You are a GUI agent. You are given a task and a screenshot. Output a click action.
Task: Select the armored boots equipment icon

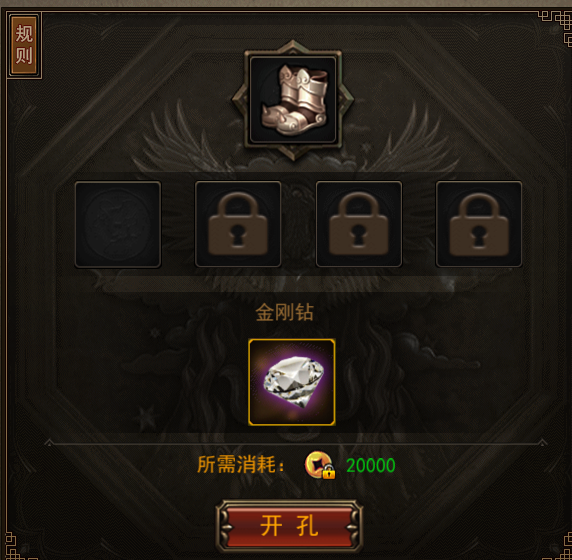pyautogui.click(x=293, y=100)
